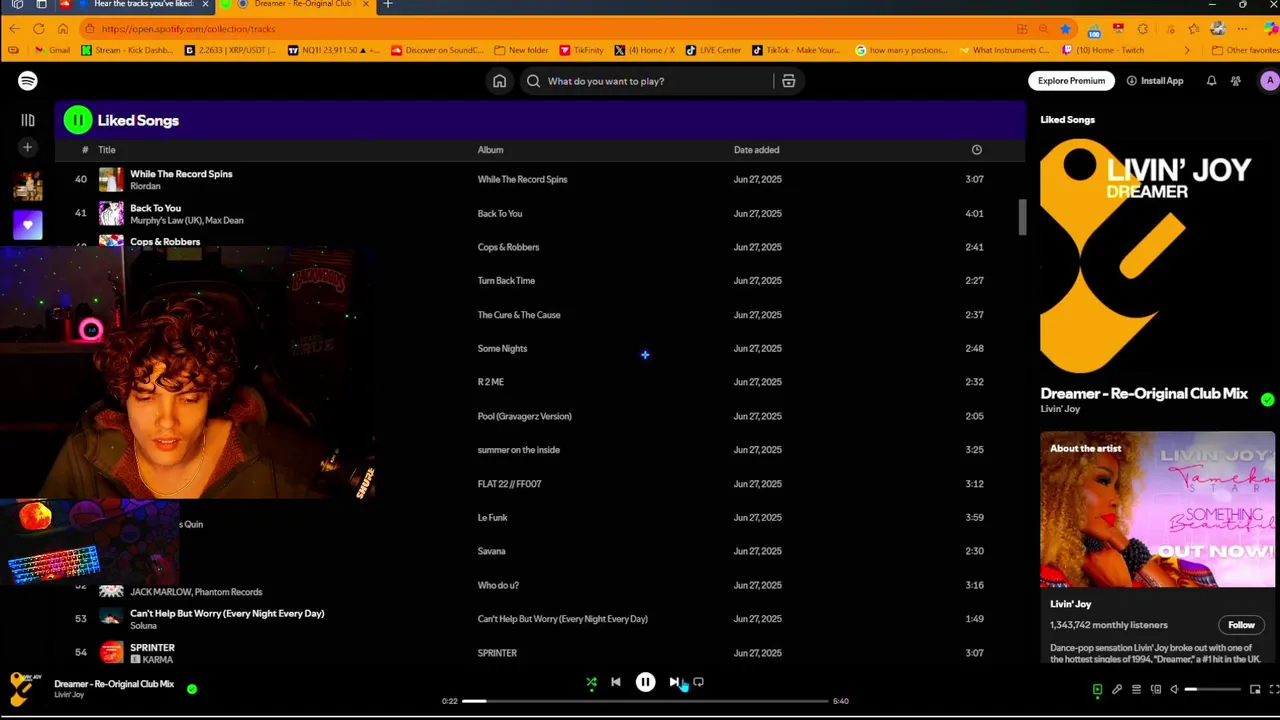This screenshot has width=1280, height=720.
Task: Follow the artist Livin' Joy
Action: coord(1241,625)
